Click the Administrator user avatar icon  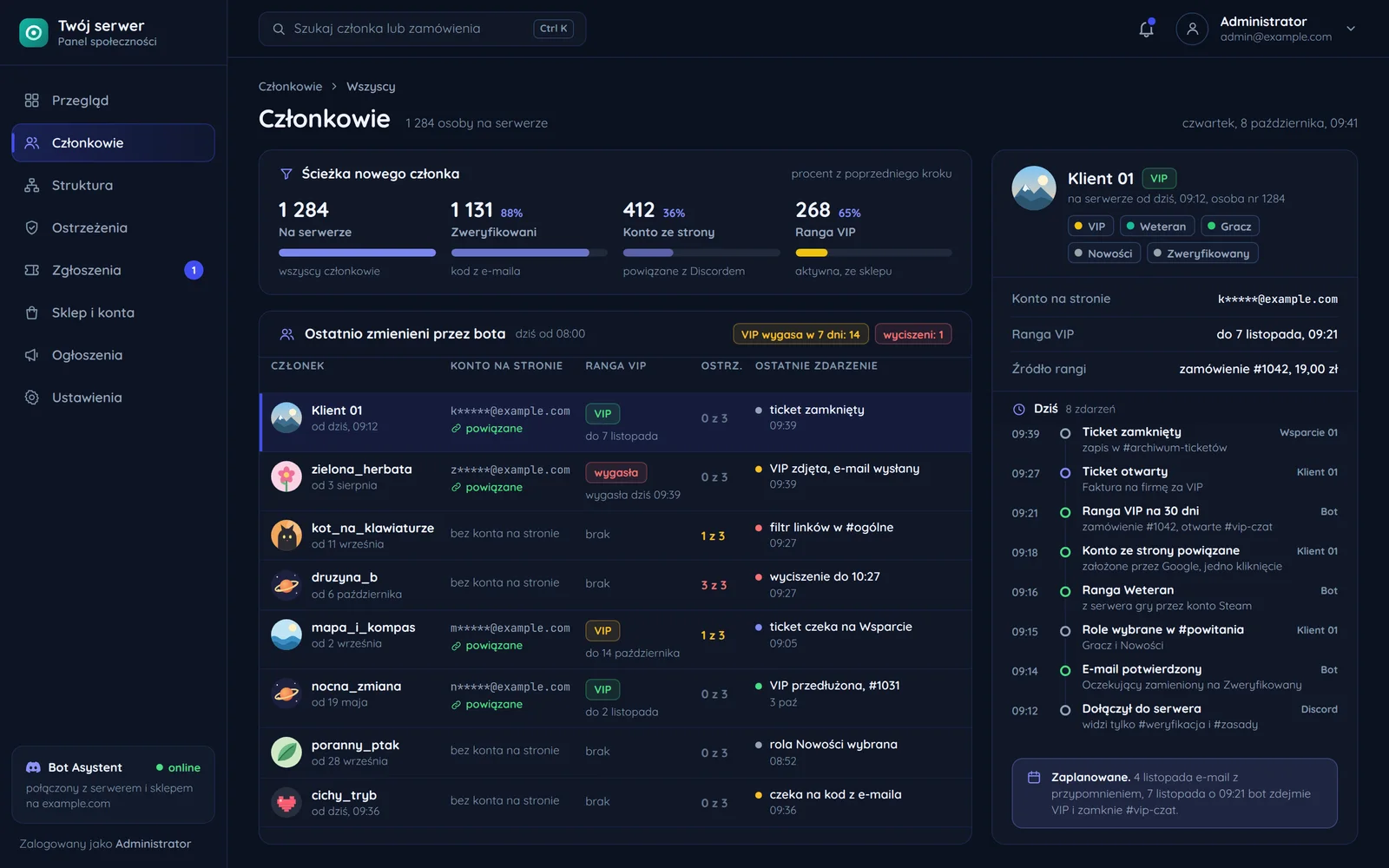point(1192,29)
